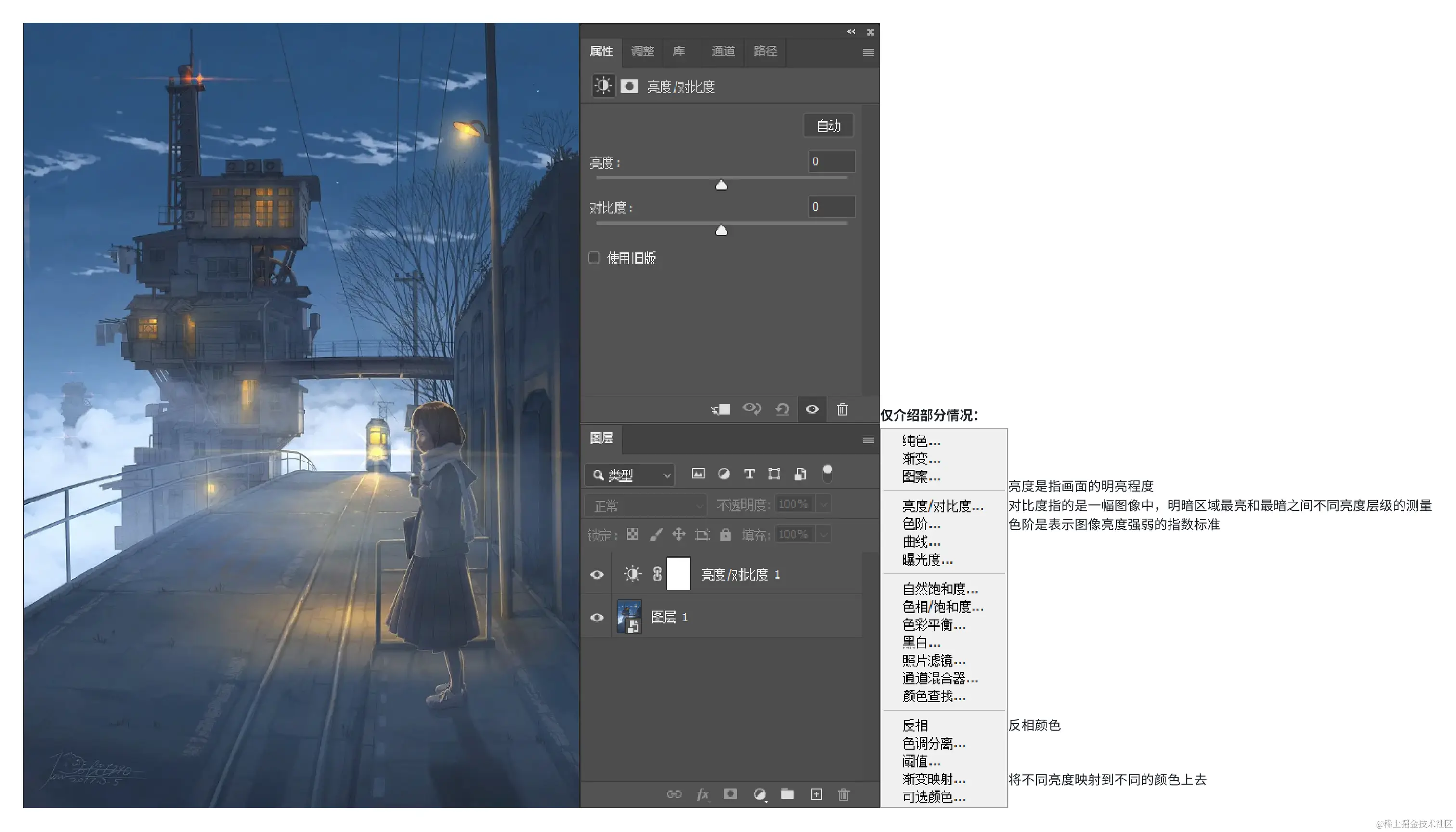Click the Delete layer trash icon
The width and height of the screenshot is (1456, 832).
[x=845, y=794]
